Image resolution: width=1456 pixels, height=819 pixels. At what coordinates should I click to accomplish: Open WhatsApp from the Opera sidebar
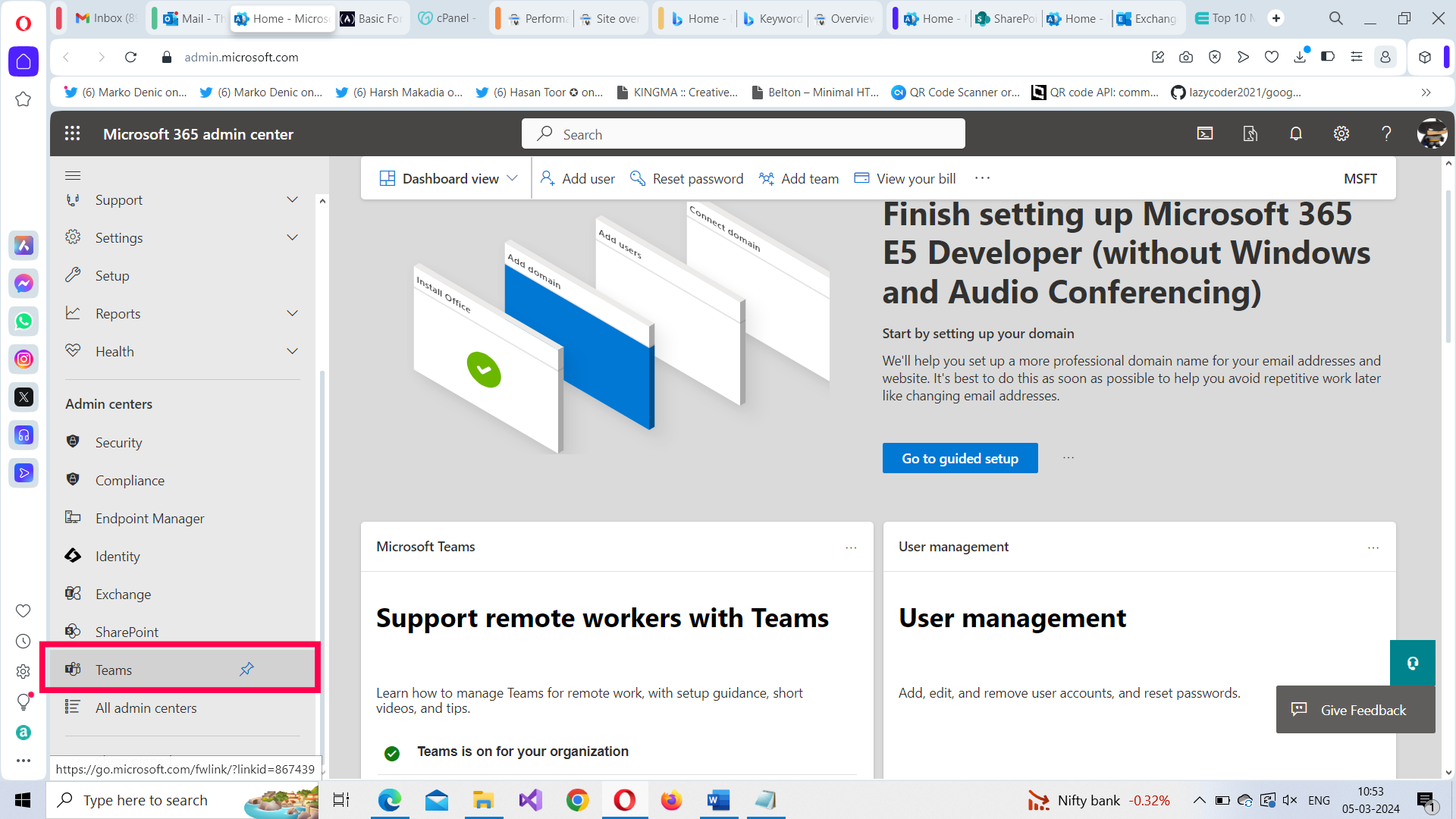tap(24, 321)
